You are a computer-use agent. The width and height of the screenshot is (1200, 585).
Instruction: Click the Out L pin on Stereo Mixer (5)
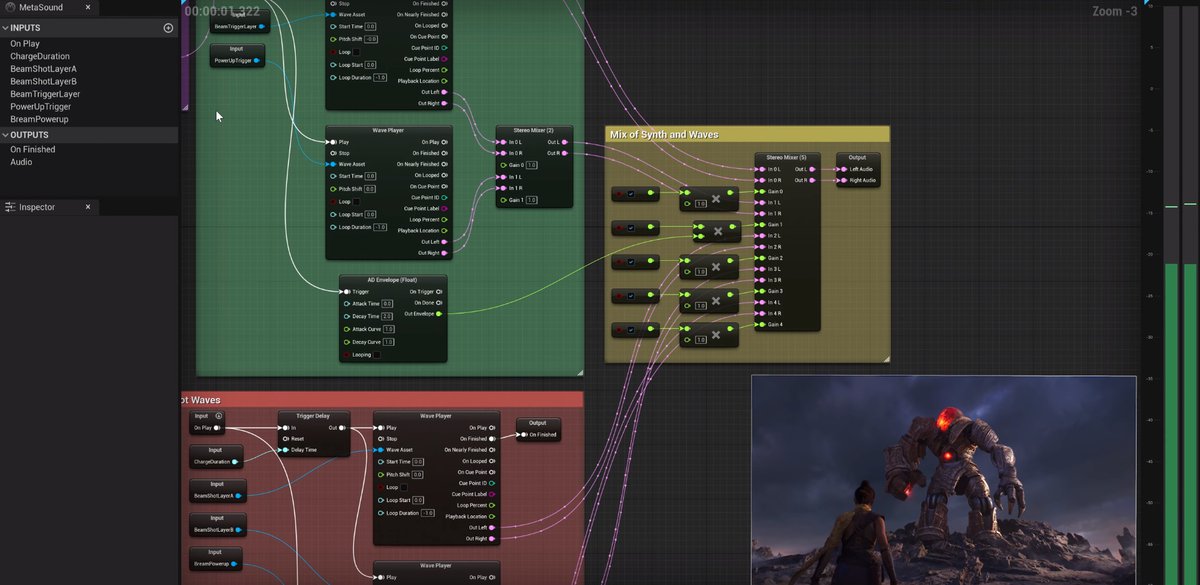coord(812,169)
